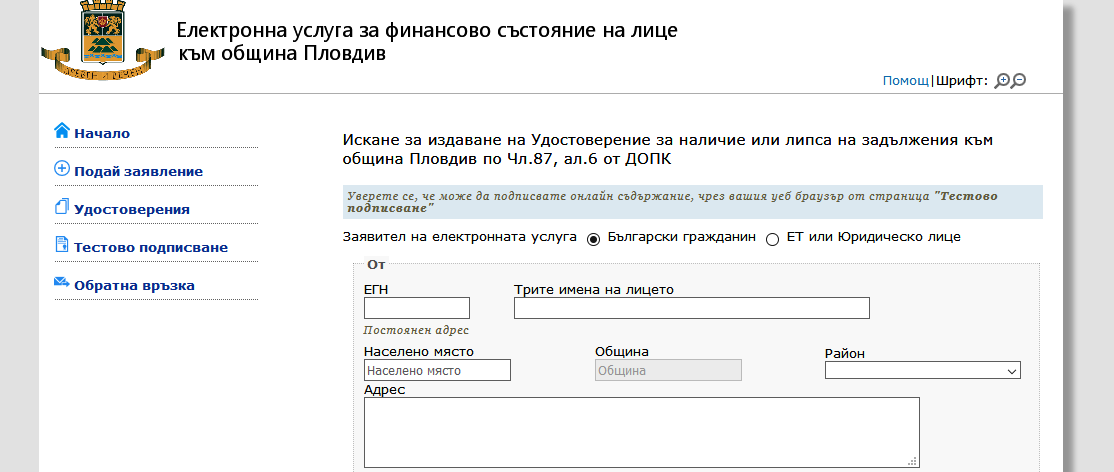Click the documents icon beside Удостоверения
This screenshot has height=472, width=1114.
tap(63, 207)
